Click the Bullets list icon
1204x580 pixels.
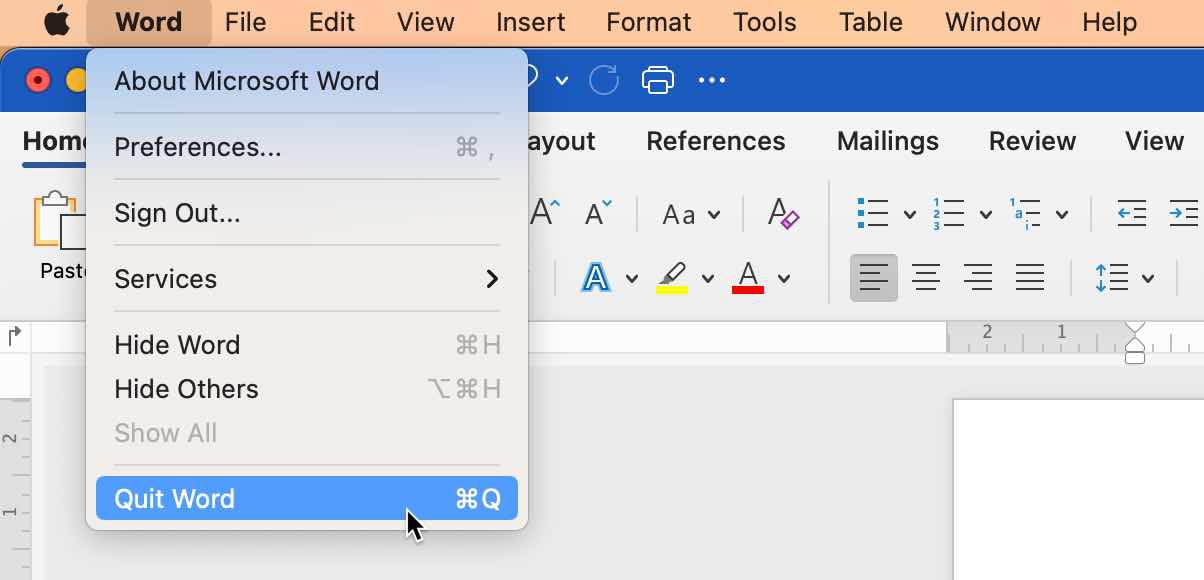pos(873,213)
